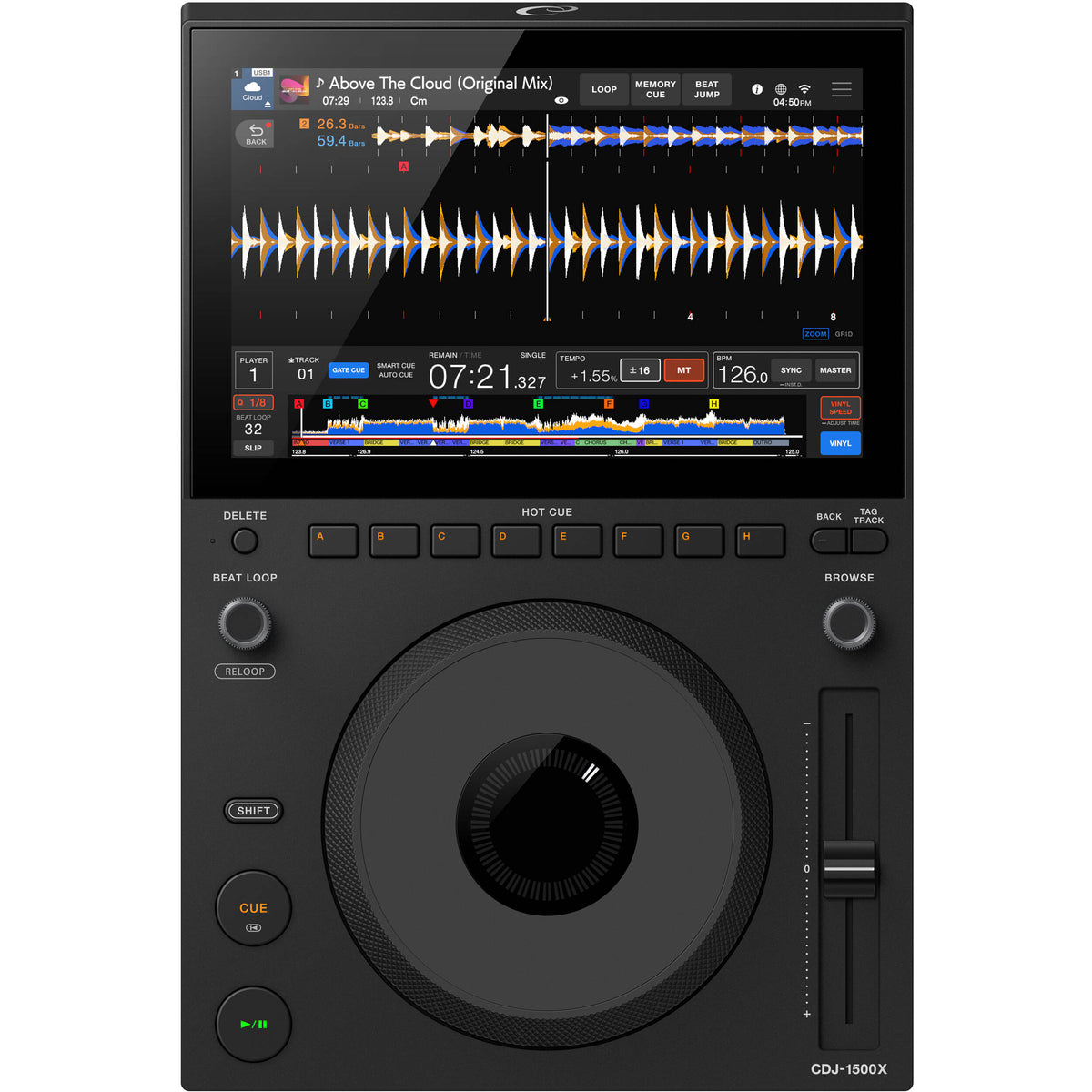Trigger hardware HOT CUE H pad
This screenshot has height=1092, width=1092.
point(760,541)
